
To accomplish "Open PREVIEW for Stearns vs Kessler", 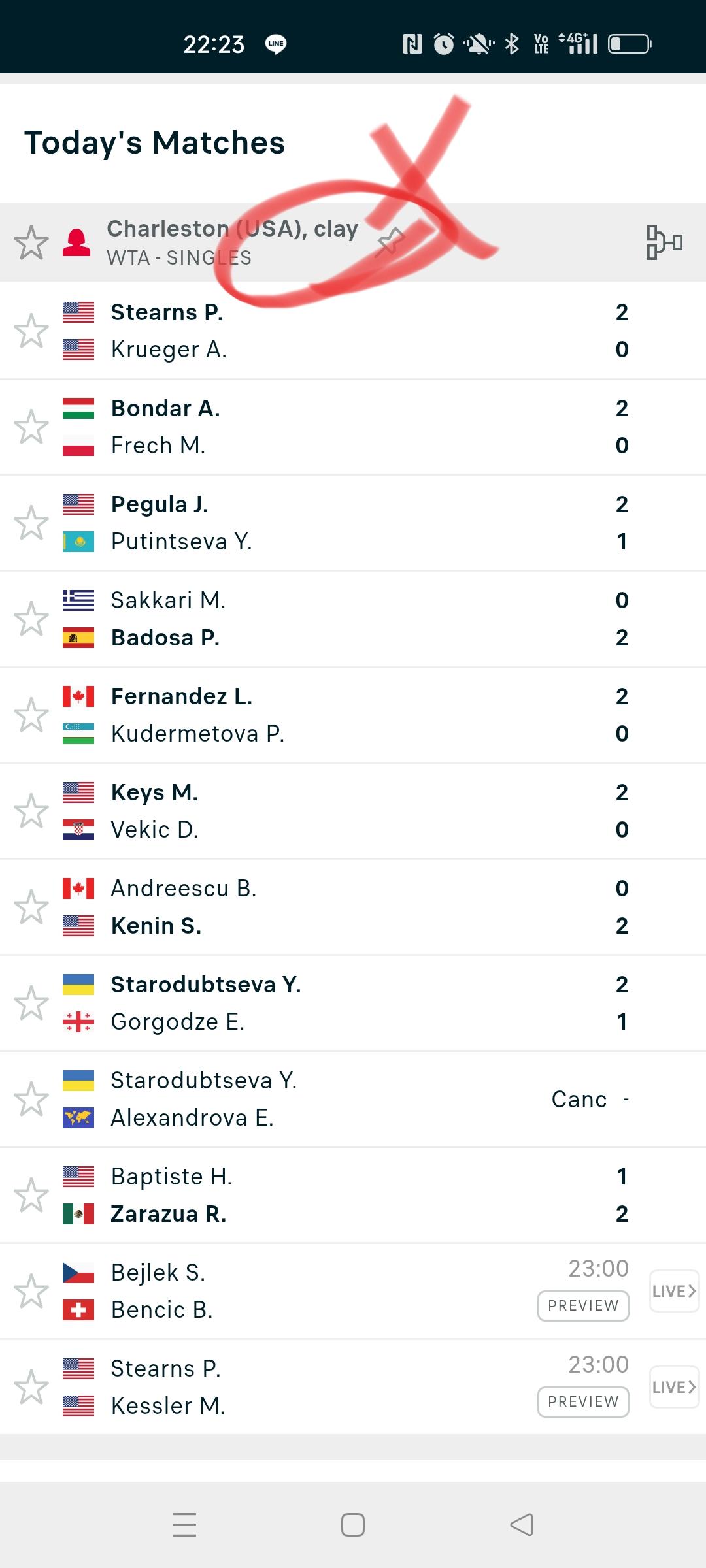I will point(583,1401).
